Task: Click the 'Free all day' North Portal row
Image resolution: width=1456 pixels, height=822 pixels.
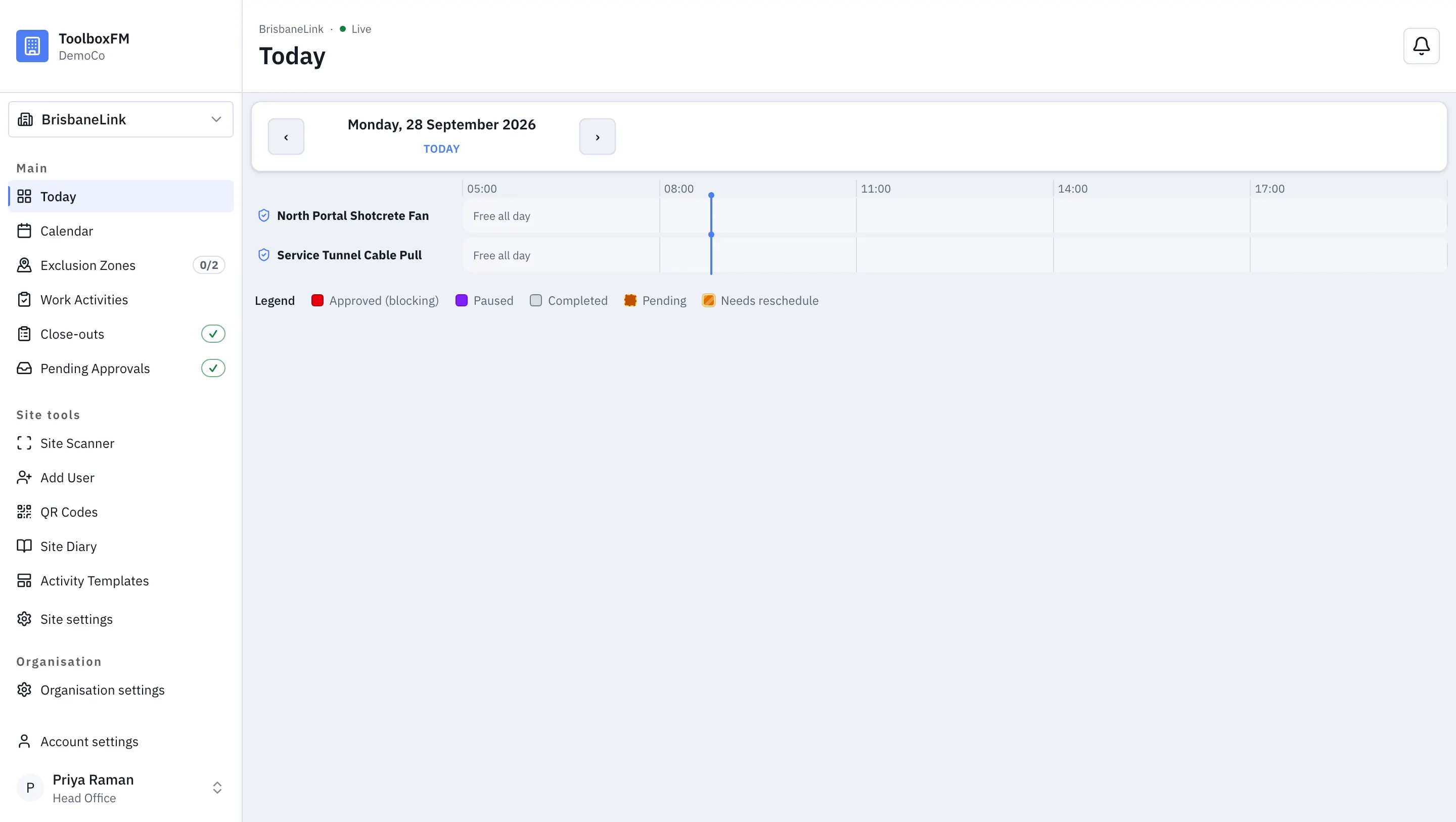Action: pos(954,215)
